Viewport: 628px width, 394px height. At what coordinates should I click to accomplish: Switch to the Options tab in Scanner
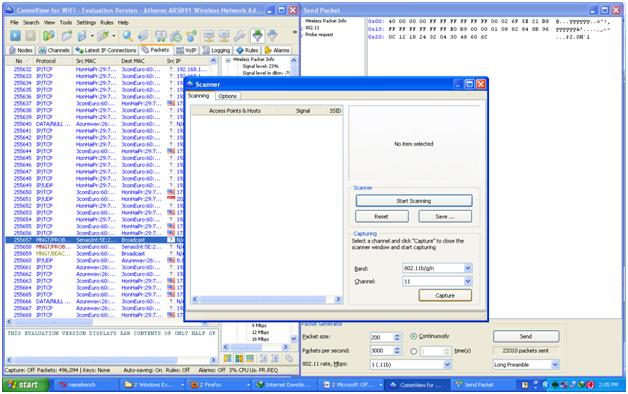(227, 96)
